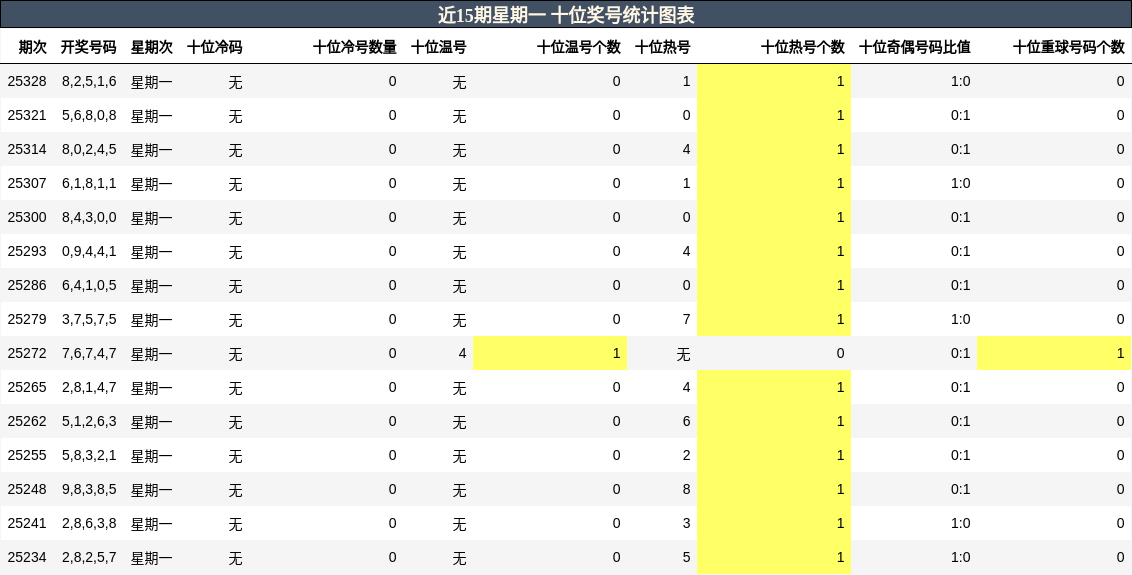The width and height of the screenshot is (1132, 575).
Task: Click period number 25255
Action: [27, 455]
